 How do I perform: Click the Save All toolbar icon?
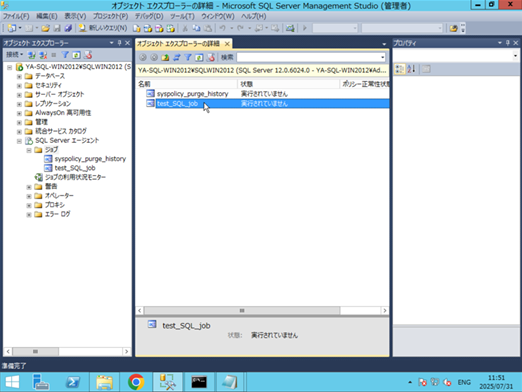click(68, 28)
